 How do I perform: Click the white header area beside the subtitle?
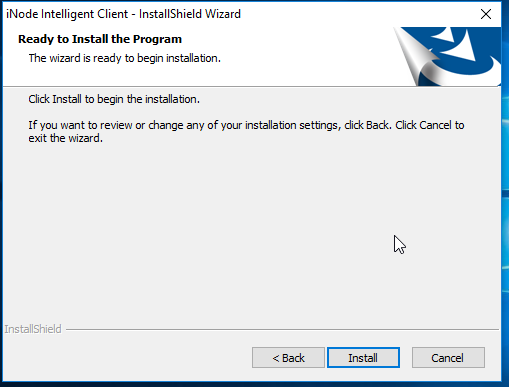(x=300, y=58)
